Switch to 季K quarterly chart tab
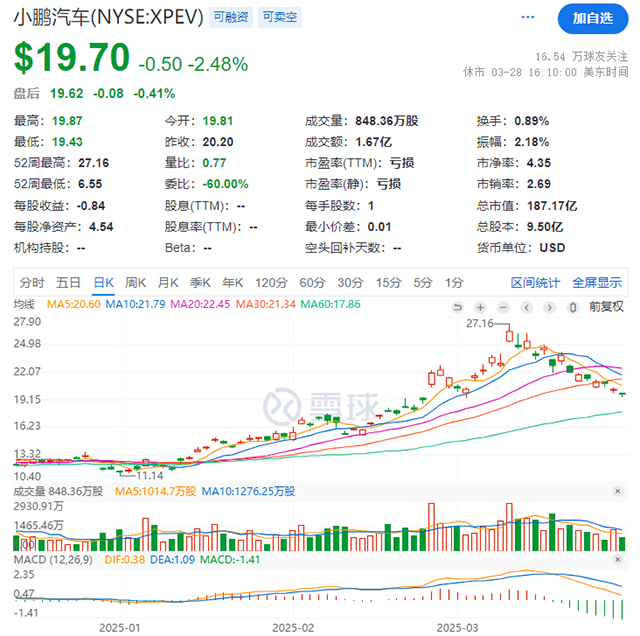 point(200,282)
